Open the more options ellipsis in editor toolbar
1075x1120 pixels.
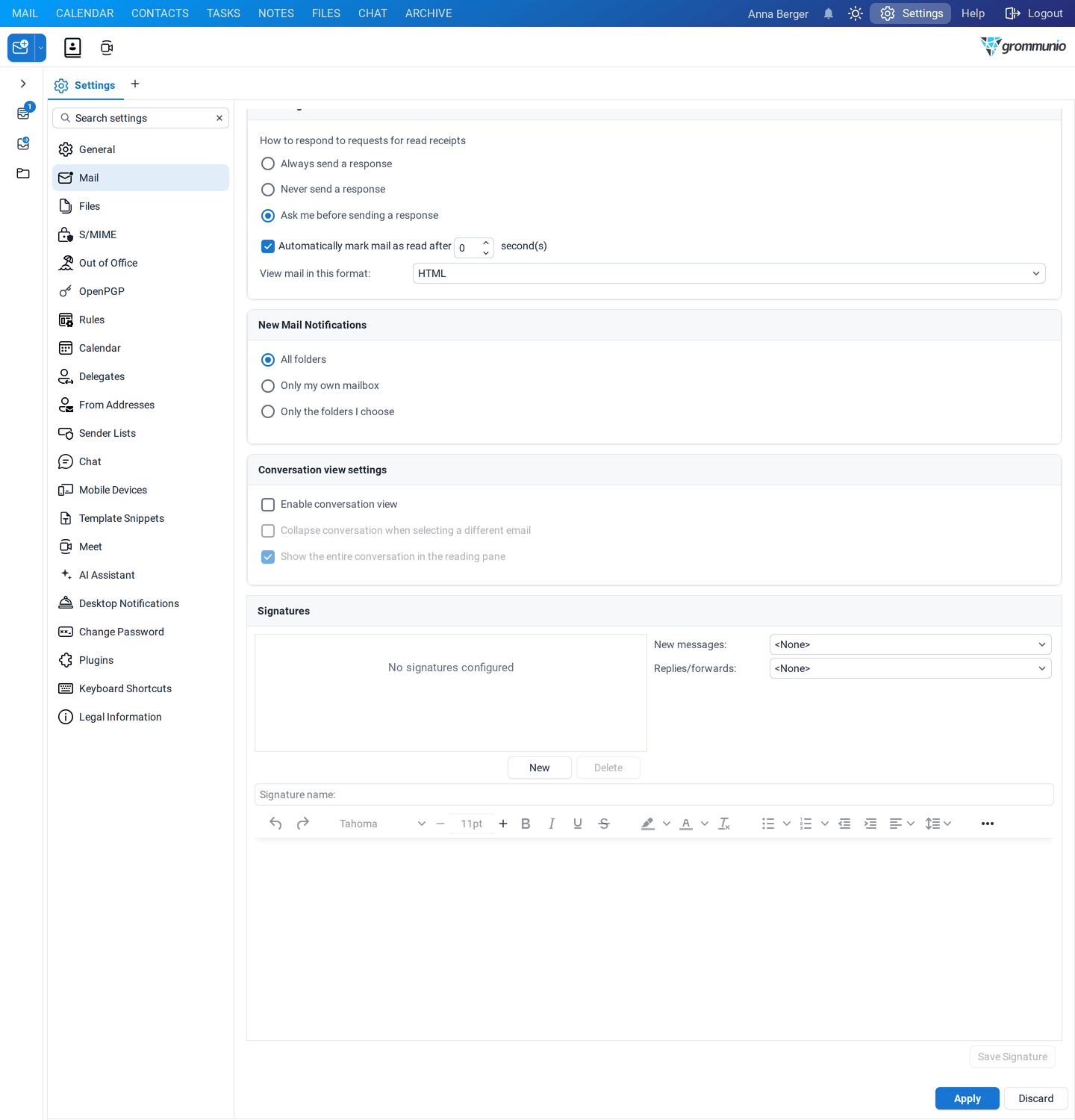pos(988,824)
